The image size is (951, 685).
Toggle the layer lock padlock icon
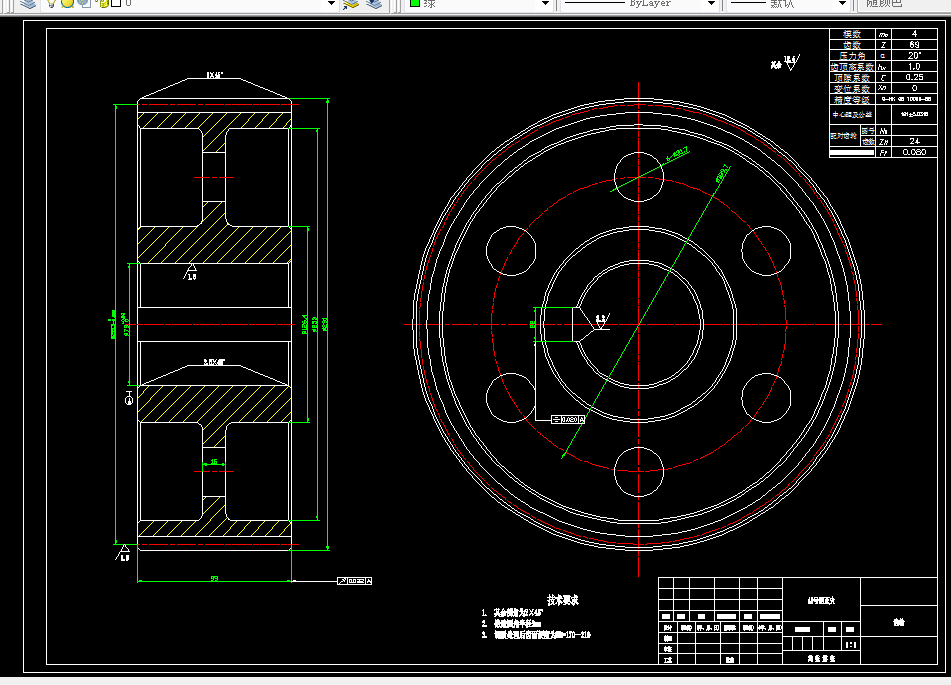click(x=104, y=3)
